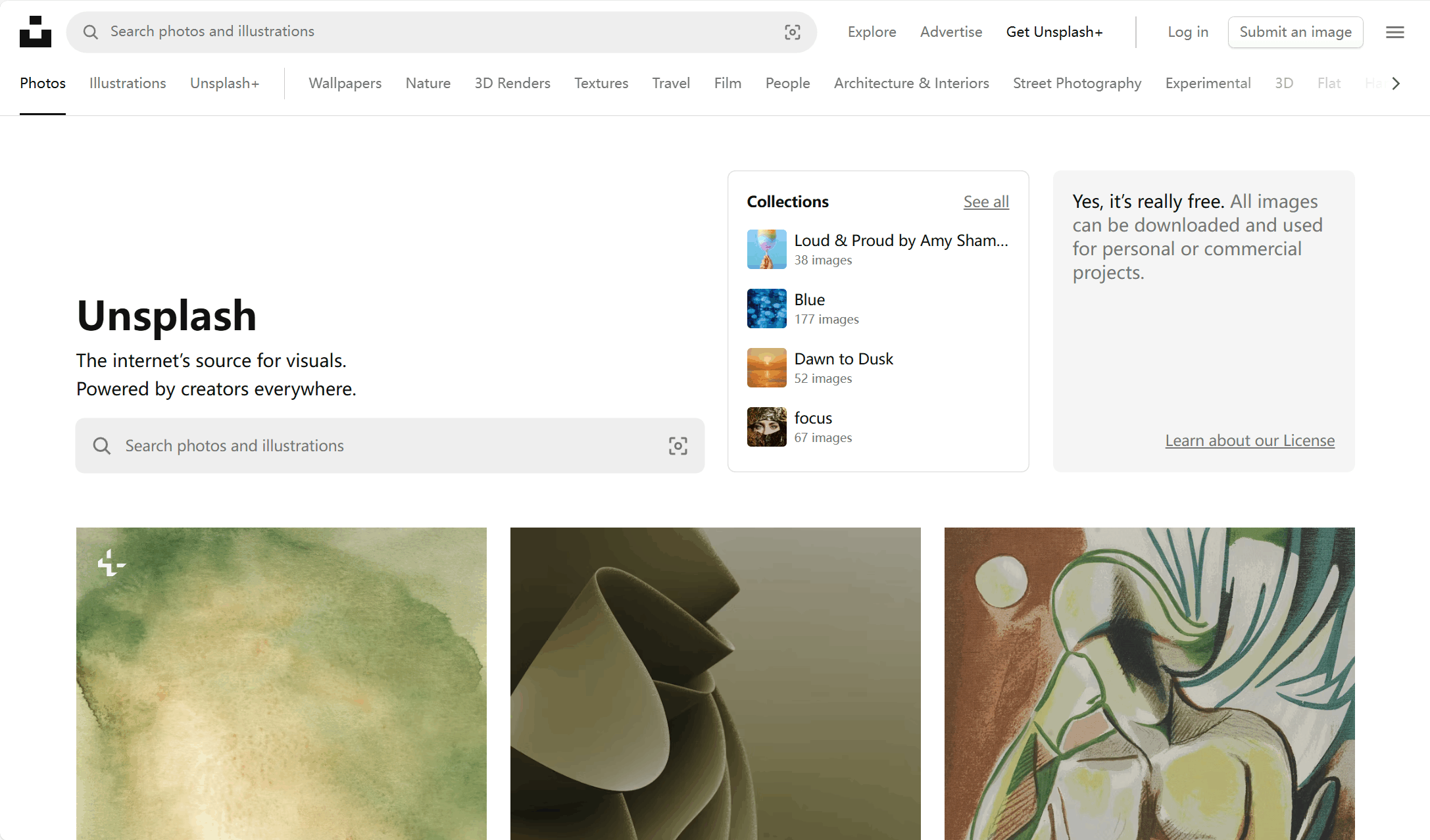
Task: Open Learn about our License link
Action: 1250,441
